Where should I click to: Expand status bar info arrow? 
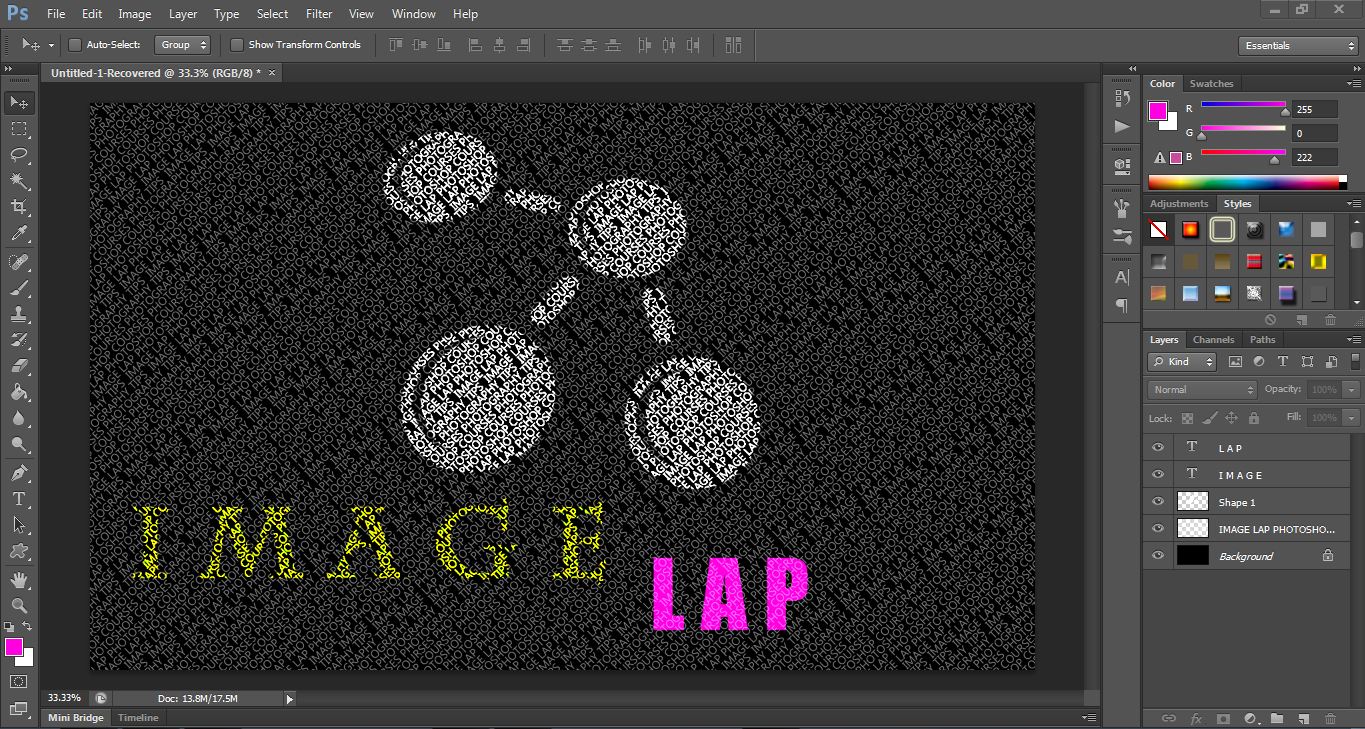pos(290,699)
